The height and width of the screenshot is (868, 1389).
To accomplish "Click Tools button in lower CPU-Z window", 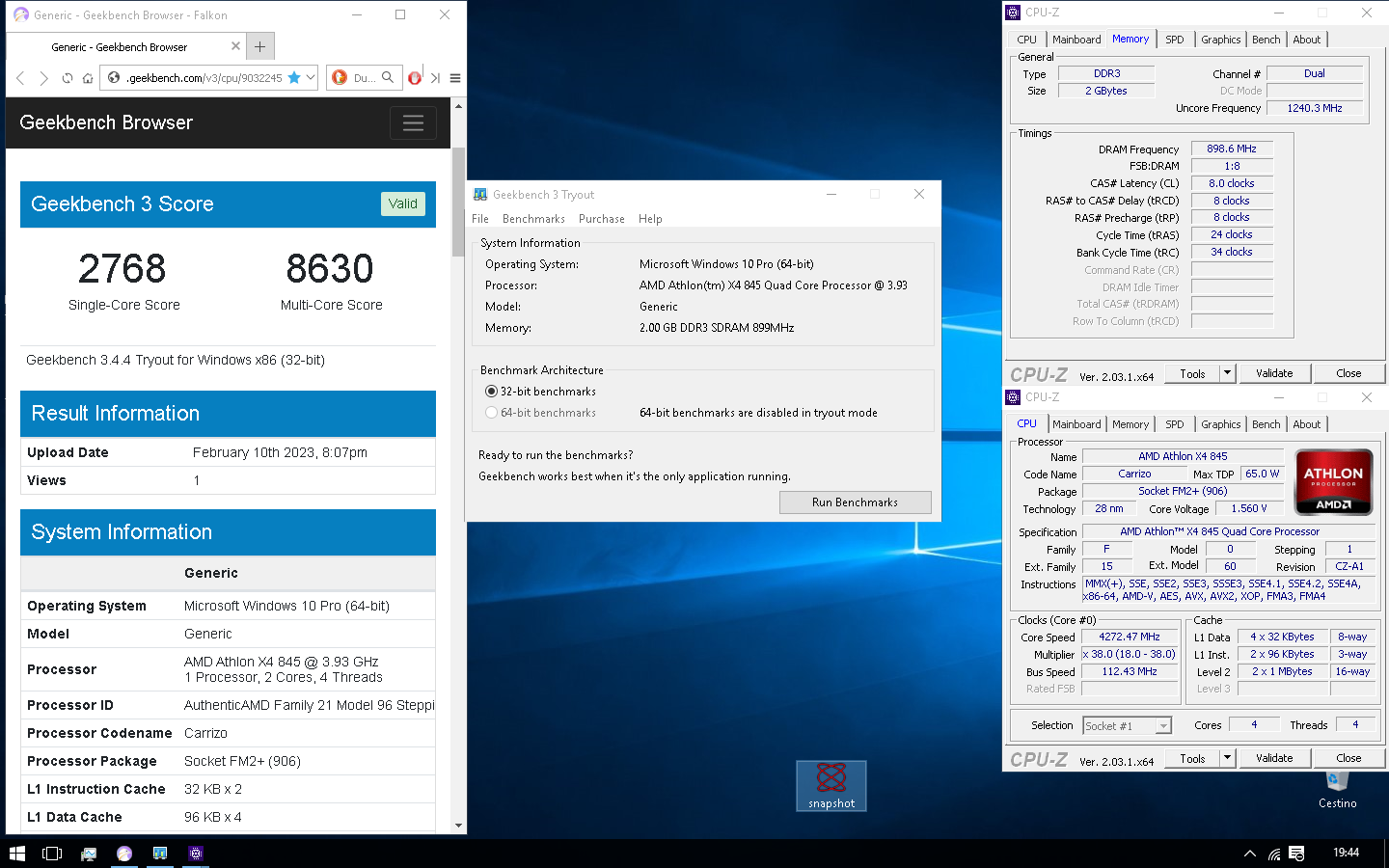I will 1192,758.
